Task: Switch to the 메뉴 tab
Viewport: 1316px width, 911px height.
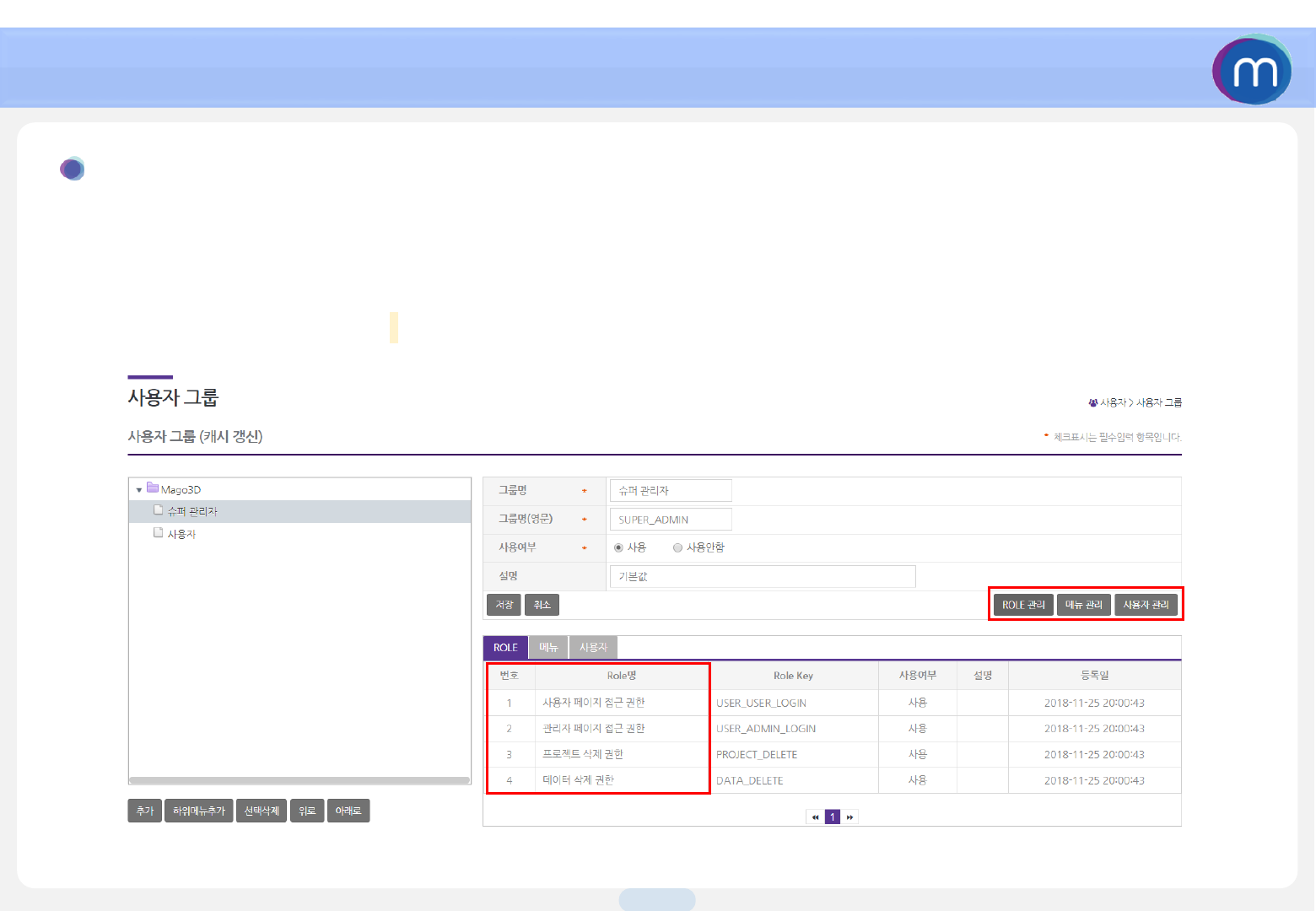Action: (548, 648)
